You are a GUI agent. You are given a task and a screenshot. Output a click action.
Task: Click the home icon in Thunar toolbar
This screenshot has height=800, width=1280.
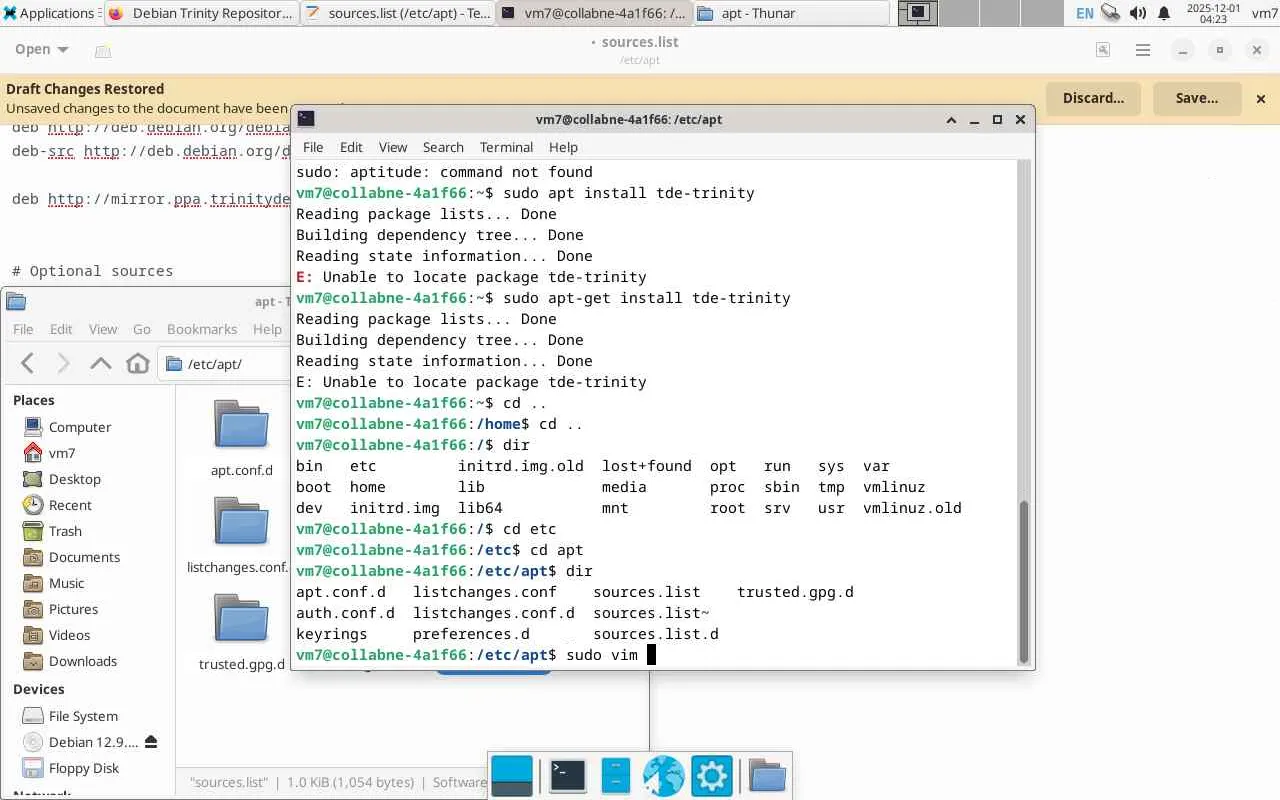coord(138,363)
